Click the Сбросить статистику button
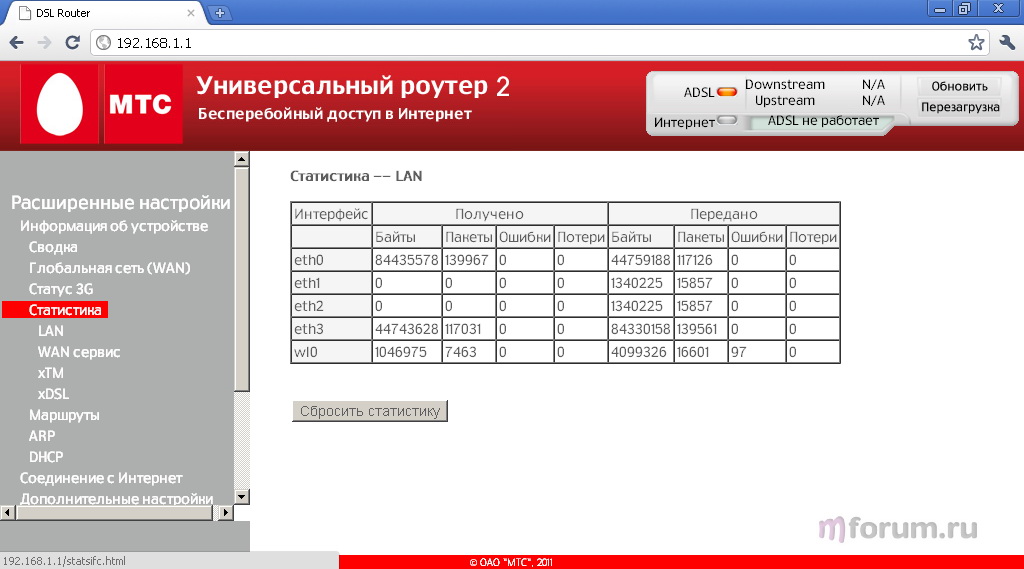Image resolution: width=1024 pixels, height=569 pixels. click(370, 411)
